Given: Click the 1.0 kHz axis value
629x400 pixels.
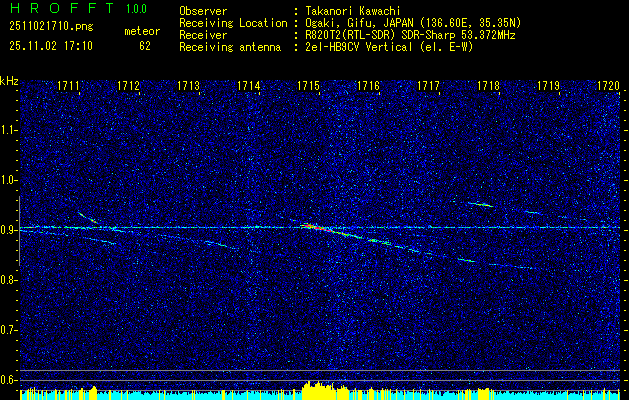Looking at the screenshot, I should click(9, 180).
